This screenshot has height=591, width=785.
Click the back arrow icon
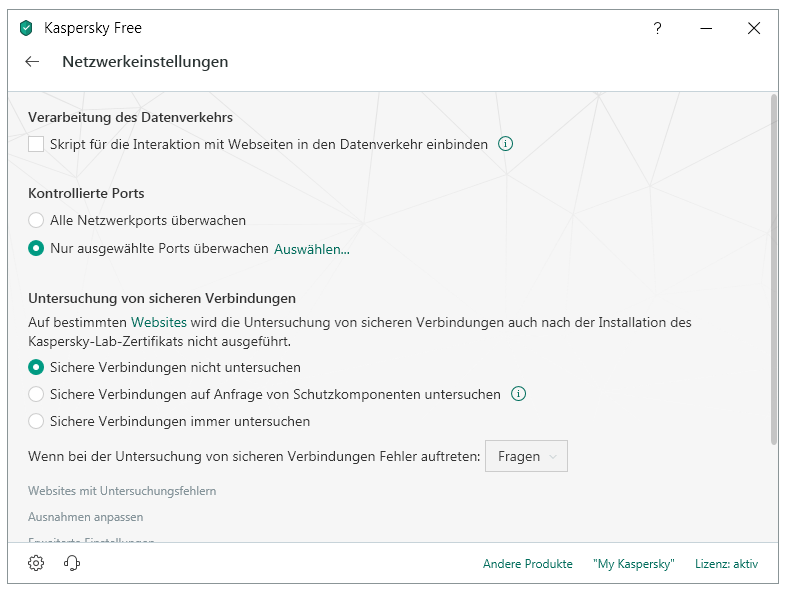point(32,62)
